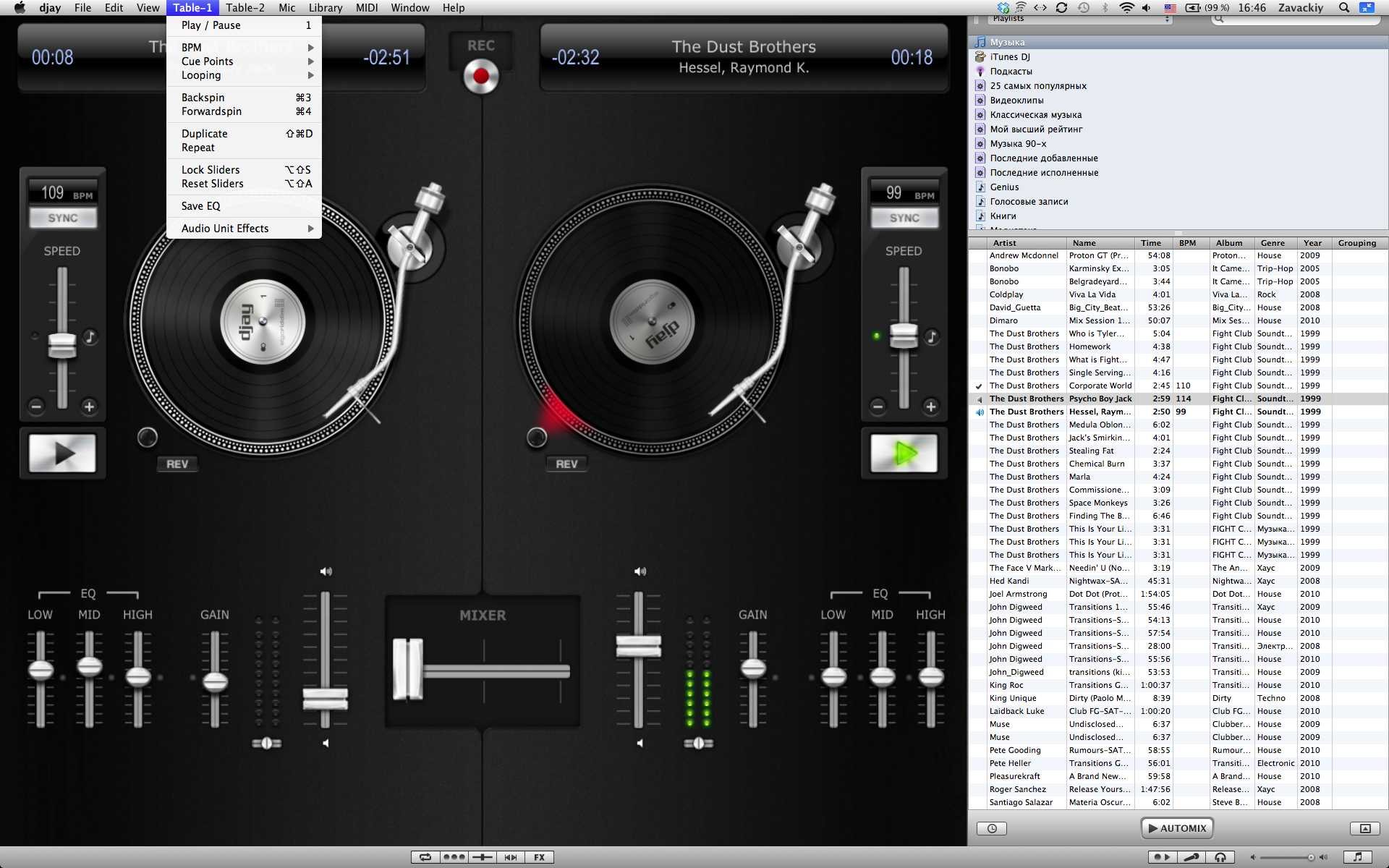Pause the right turntable with green play button
This screenshot has height=868, width=1389.
[904, 454]
